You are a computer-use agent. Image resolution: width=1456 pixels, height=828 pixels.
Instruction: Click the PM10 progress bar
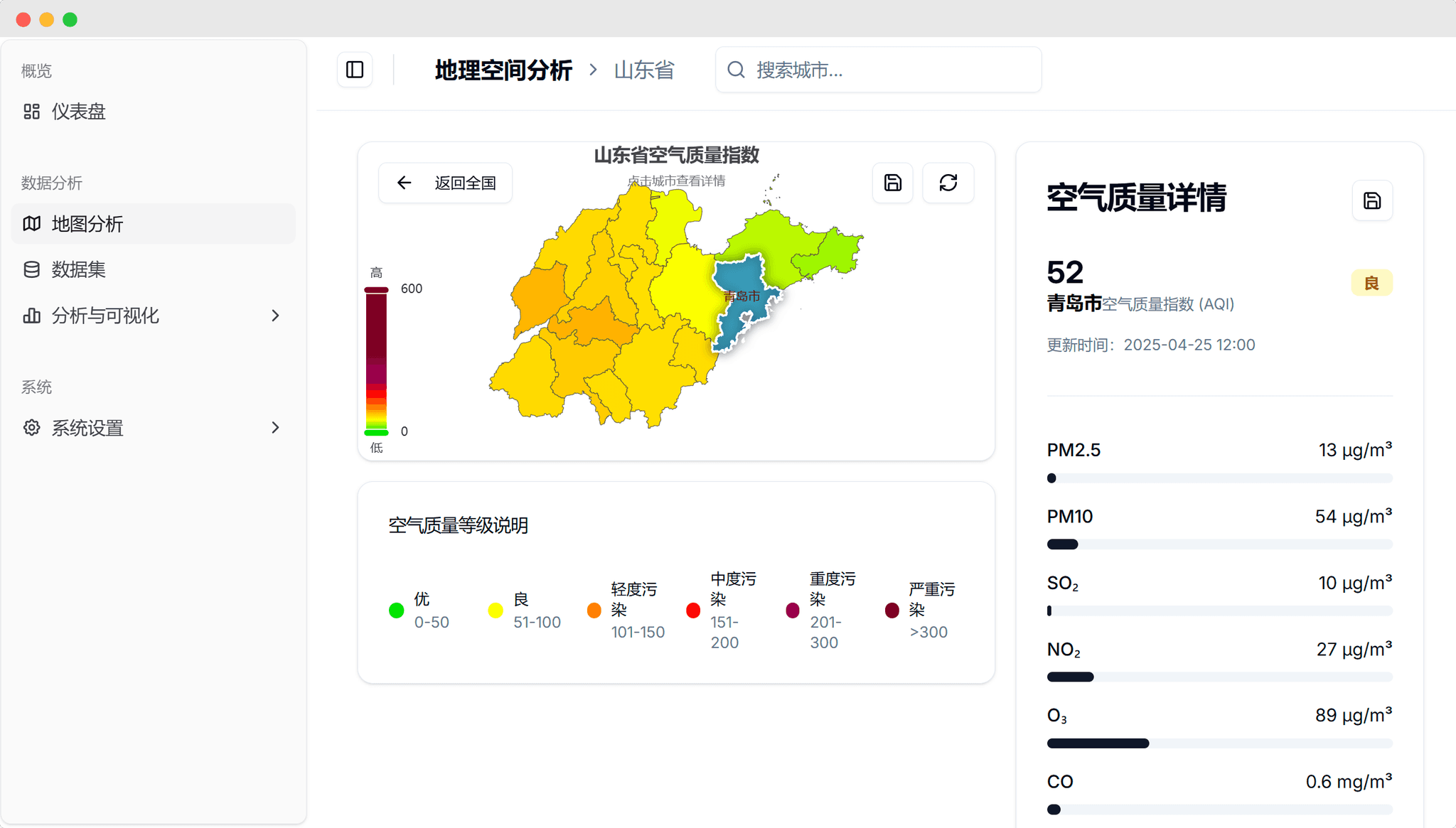coord(1219,544)
